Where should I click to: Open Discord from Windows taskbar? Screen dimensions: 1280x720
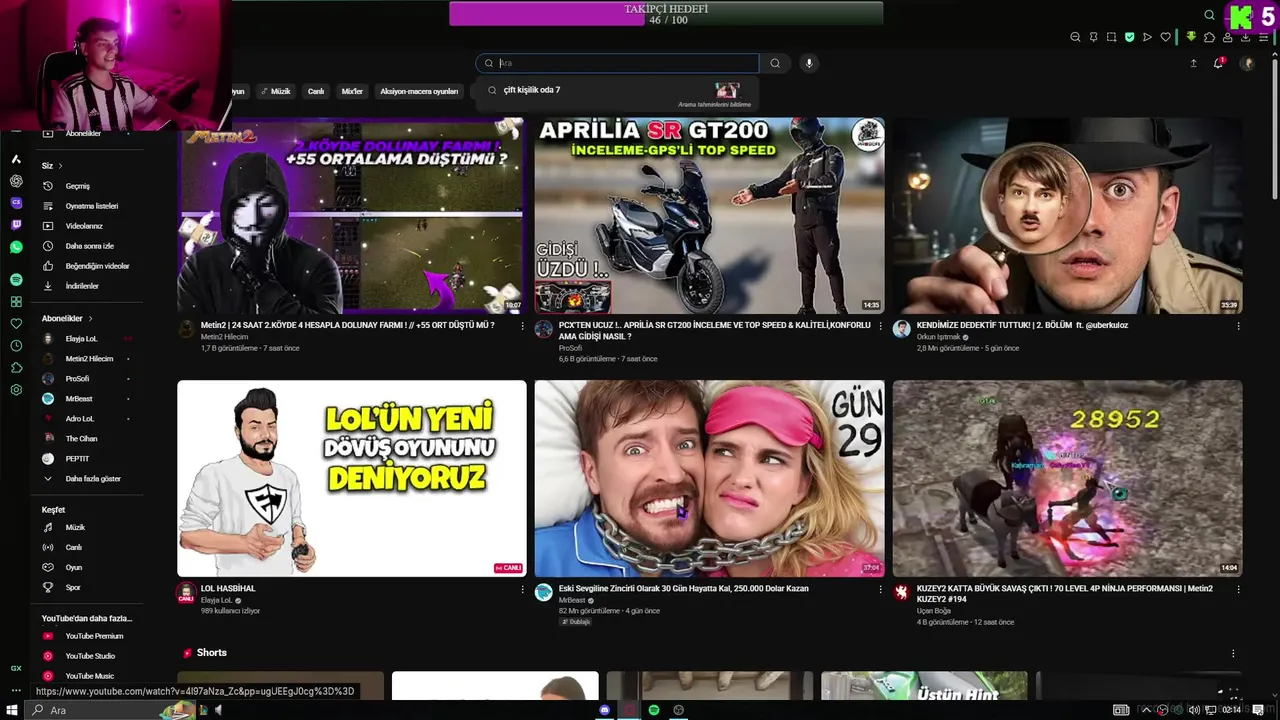tap(605, 710)
